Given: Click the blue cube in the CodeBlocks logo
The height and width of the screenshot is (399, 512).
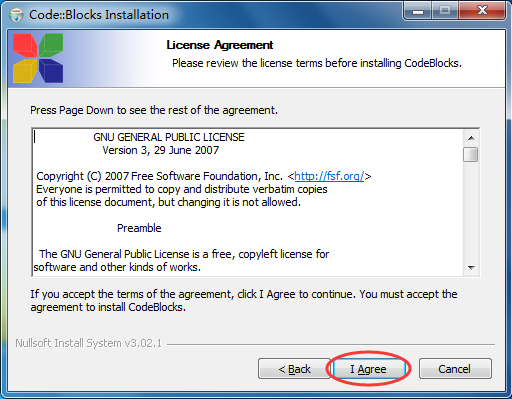Looking at the screenshot, I should [51, 71].
